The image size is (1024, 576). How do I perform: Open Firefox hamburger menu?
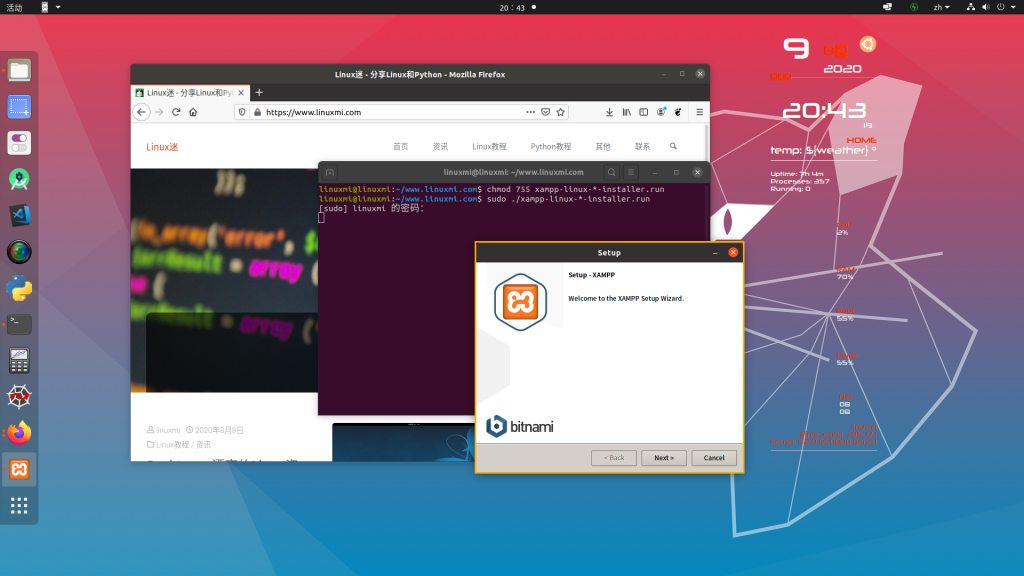(x=699, y=112)
